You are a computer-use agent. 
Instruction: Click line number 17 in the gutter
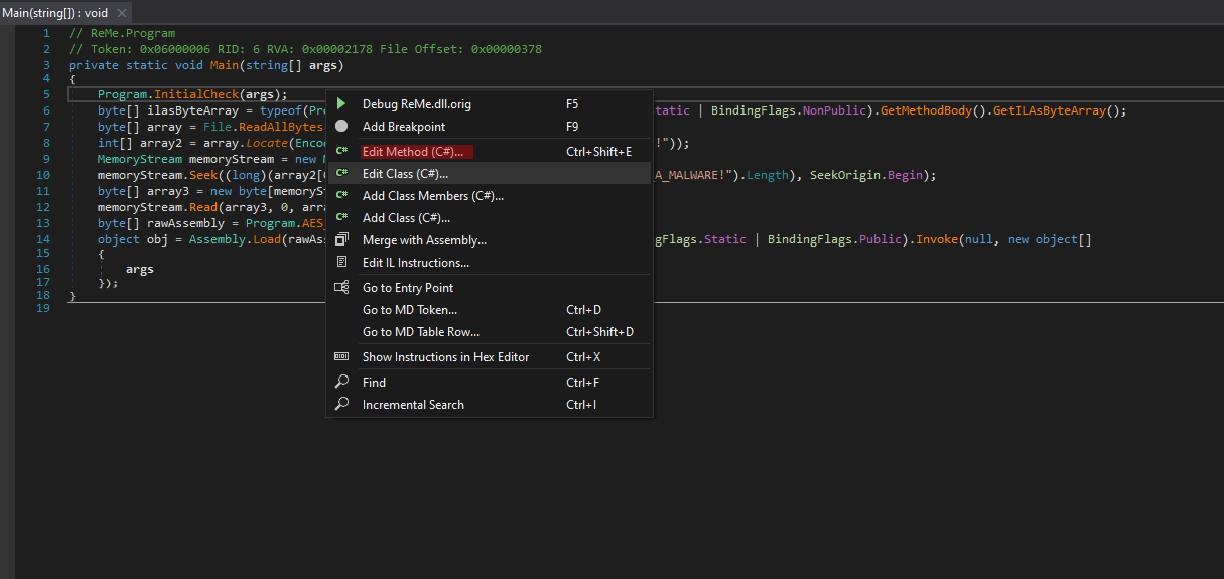[x=43, y=283]
